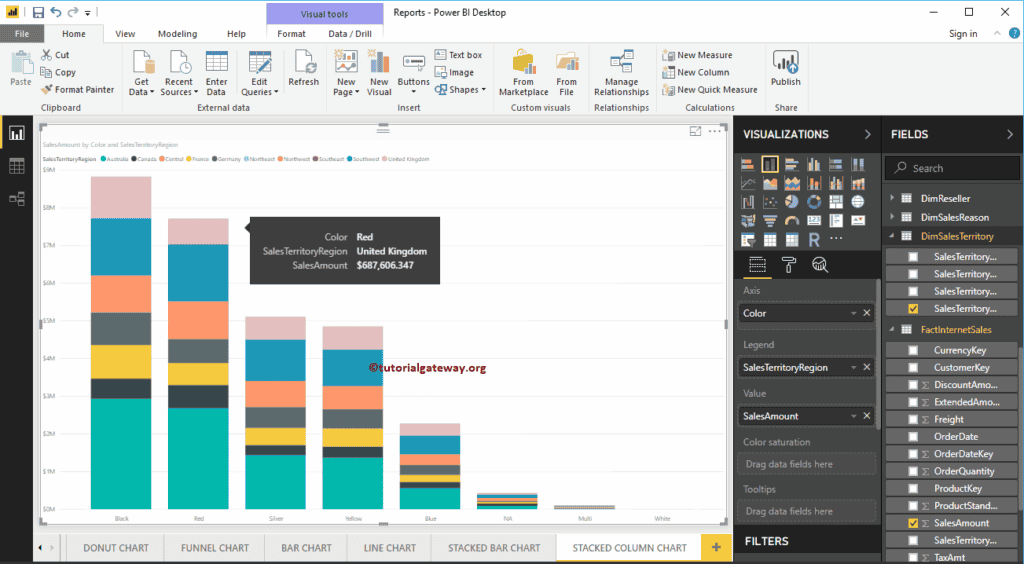Image resolution: width=1024 pixels, height=564 pixels.
Task: Collapse the Visualizations pane chevron
Action: tap(867, 134)
